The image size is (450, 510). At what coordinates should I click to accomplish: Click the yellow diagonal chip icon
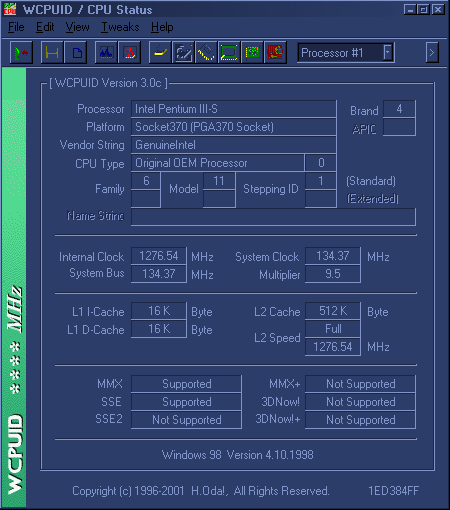tap(206, 52)
